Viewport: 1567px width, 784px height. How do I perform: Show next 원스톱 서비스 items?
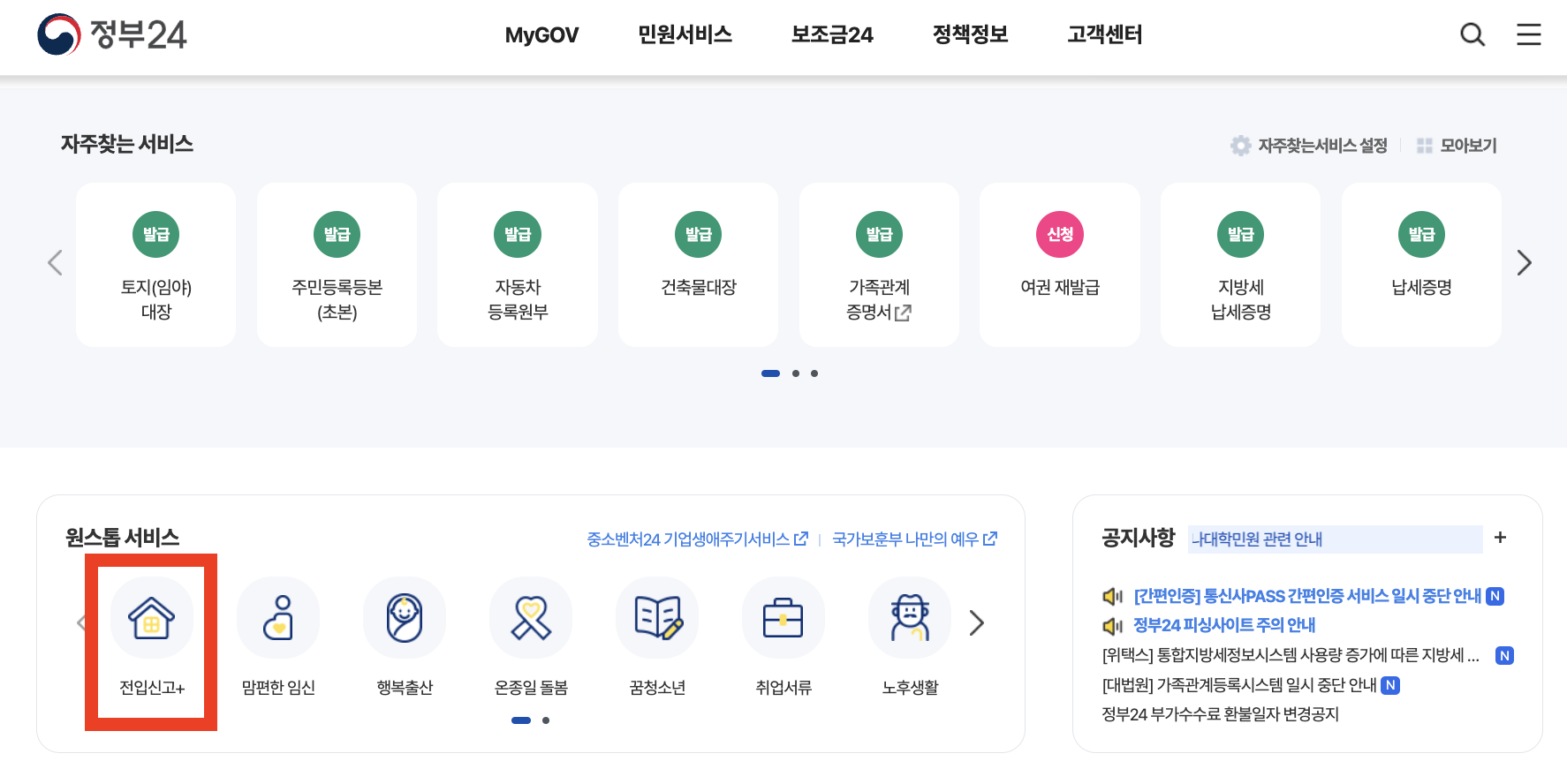pos(976,623)
